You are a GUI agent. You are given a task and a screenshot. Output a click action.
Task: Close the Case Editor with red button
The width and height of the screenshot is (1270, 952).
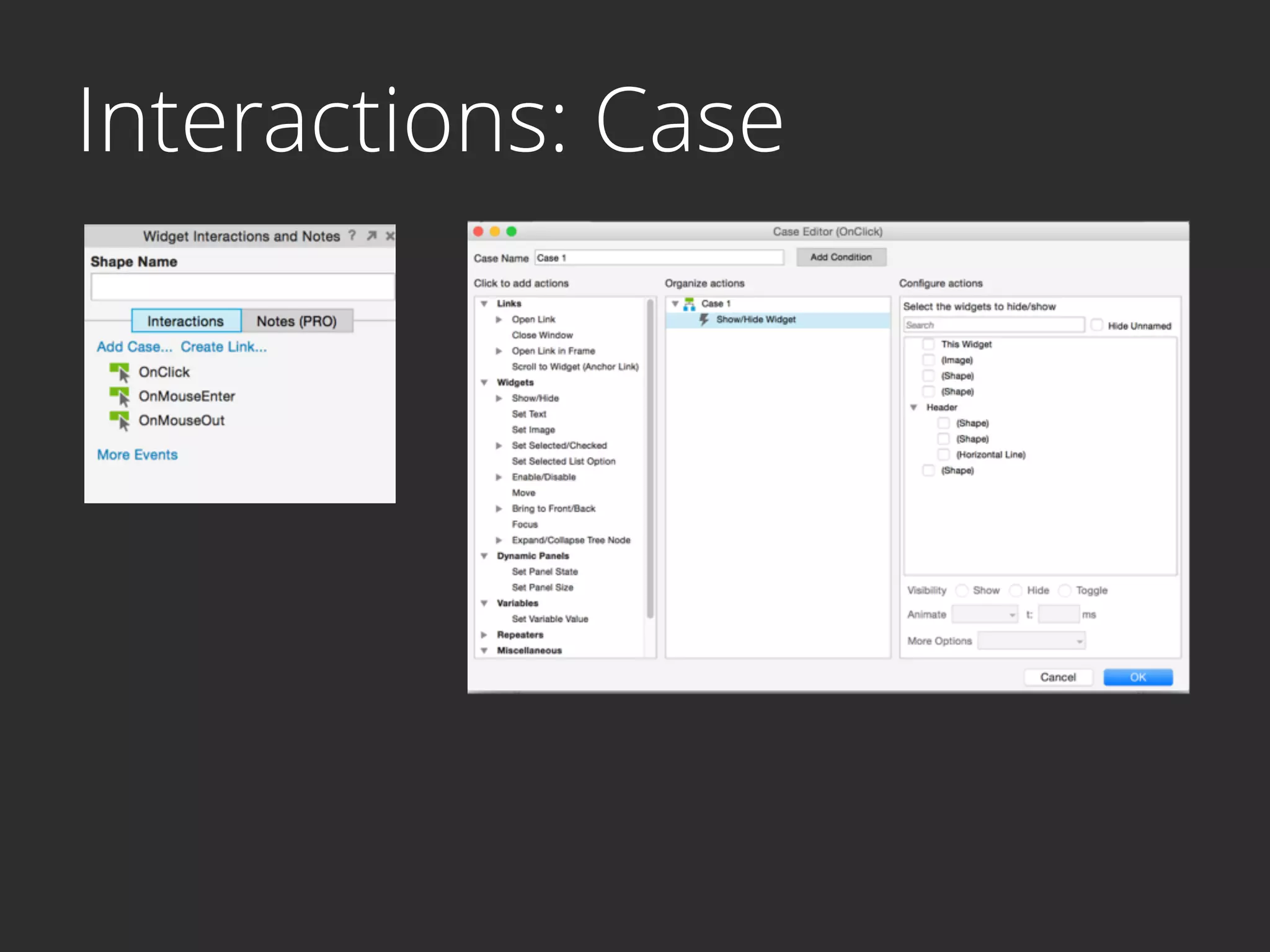(x=478, y=231)
